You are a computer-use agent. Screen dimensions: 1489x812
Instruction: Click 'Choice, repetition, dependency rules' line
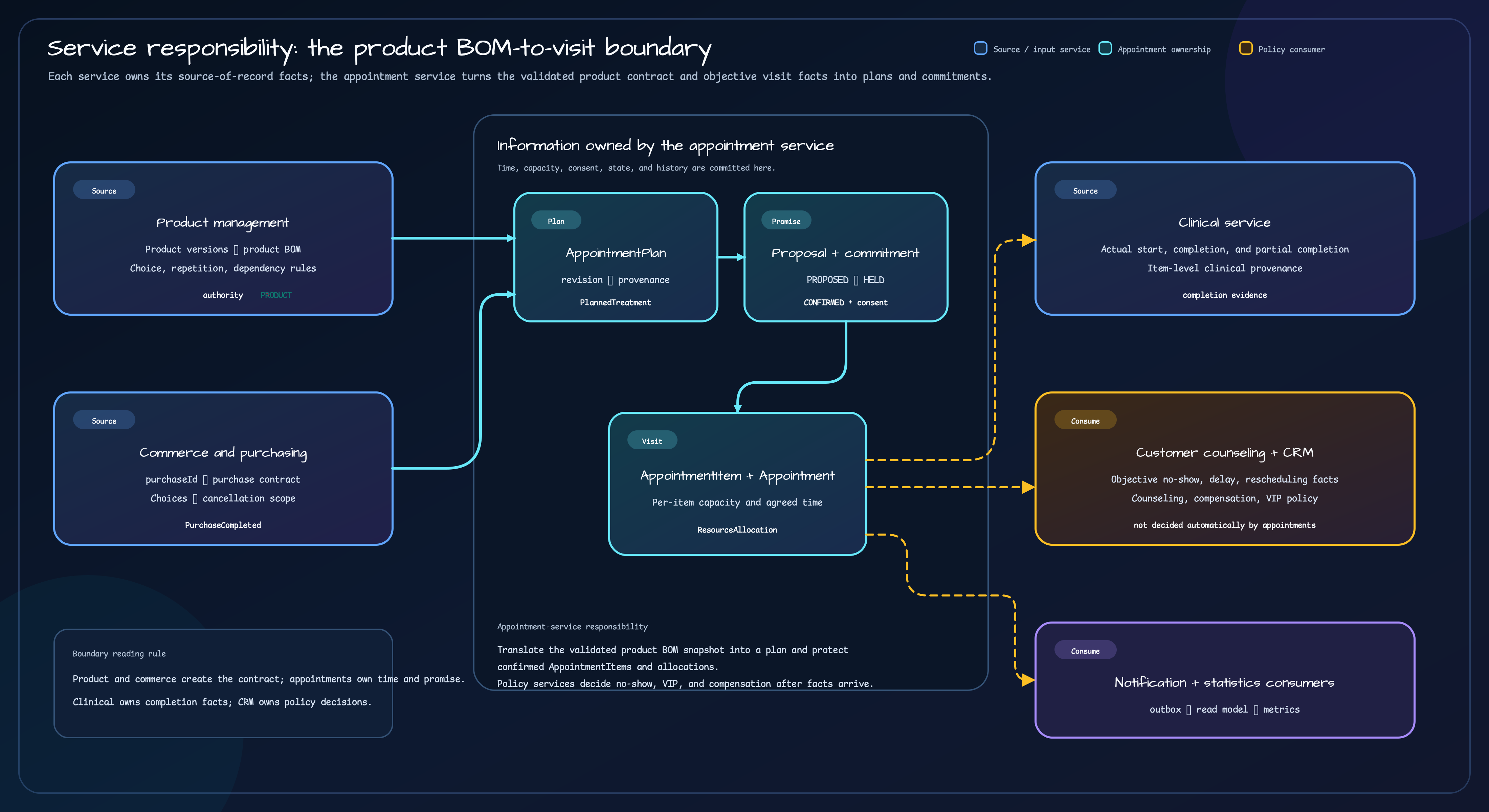coord(223,268)
